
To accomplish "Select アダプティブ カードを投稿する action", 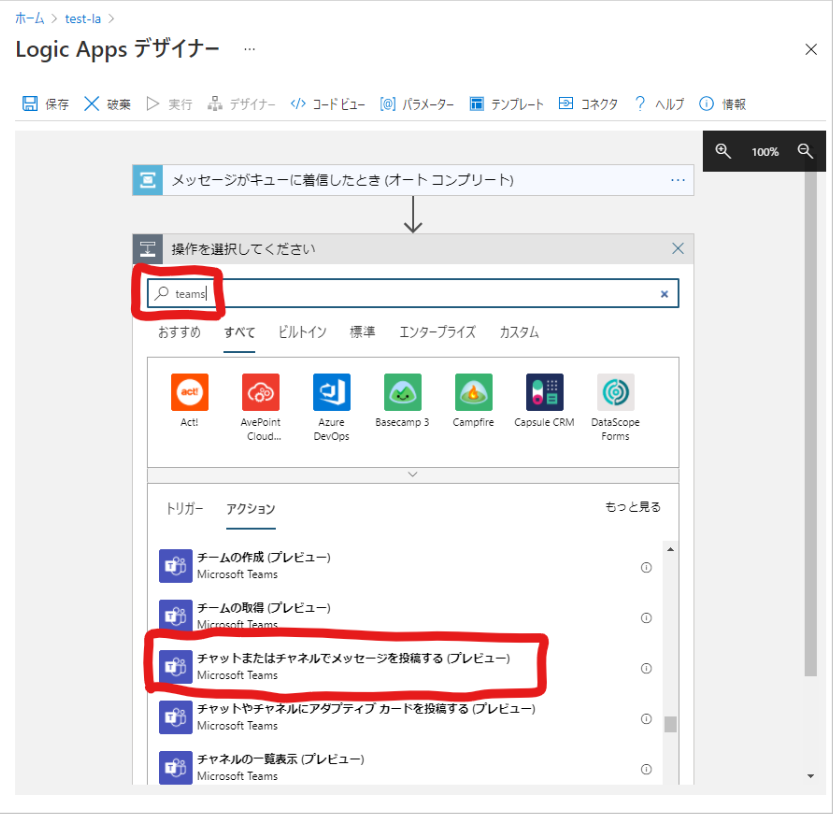I will click(x=405, y=717).
